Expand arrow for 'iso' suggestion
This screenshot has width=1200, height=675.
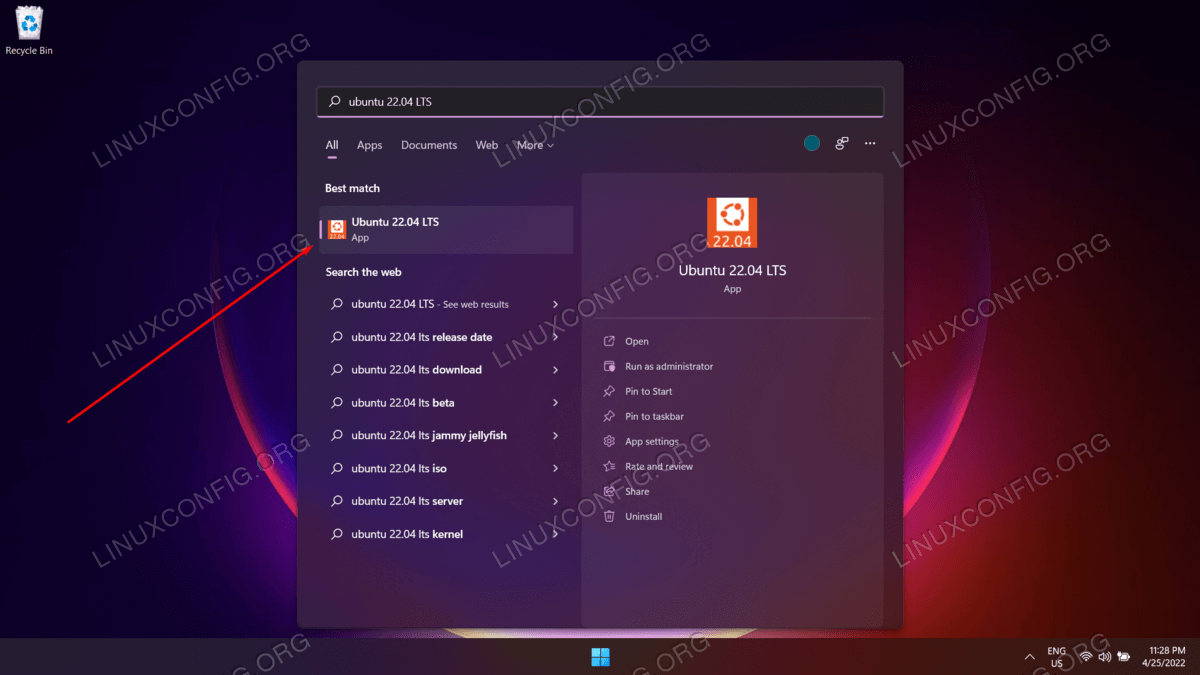click(x=556, y=468)
